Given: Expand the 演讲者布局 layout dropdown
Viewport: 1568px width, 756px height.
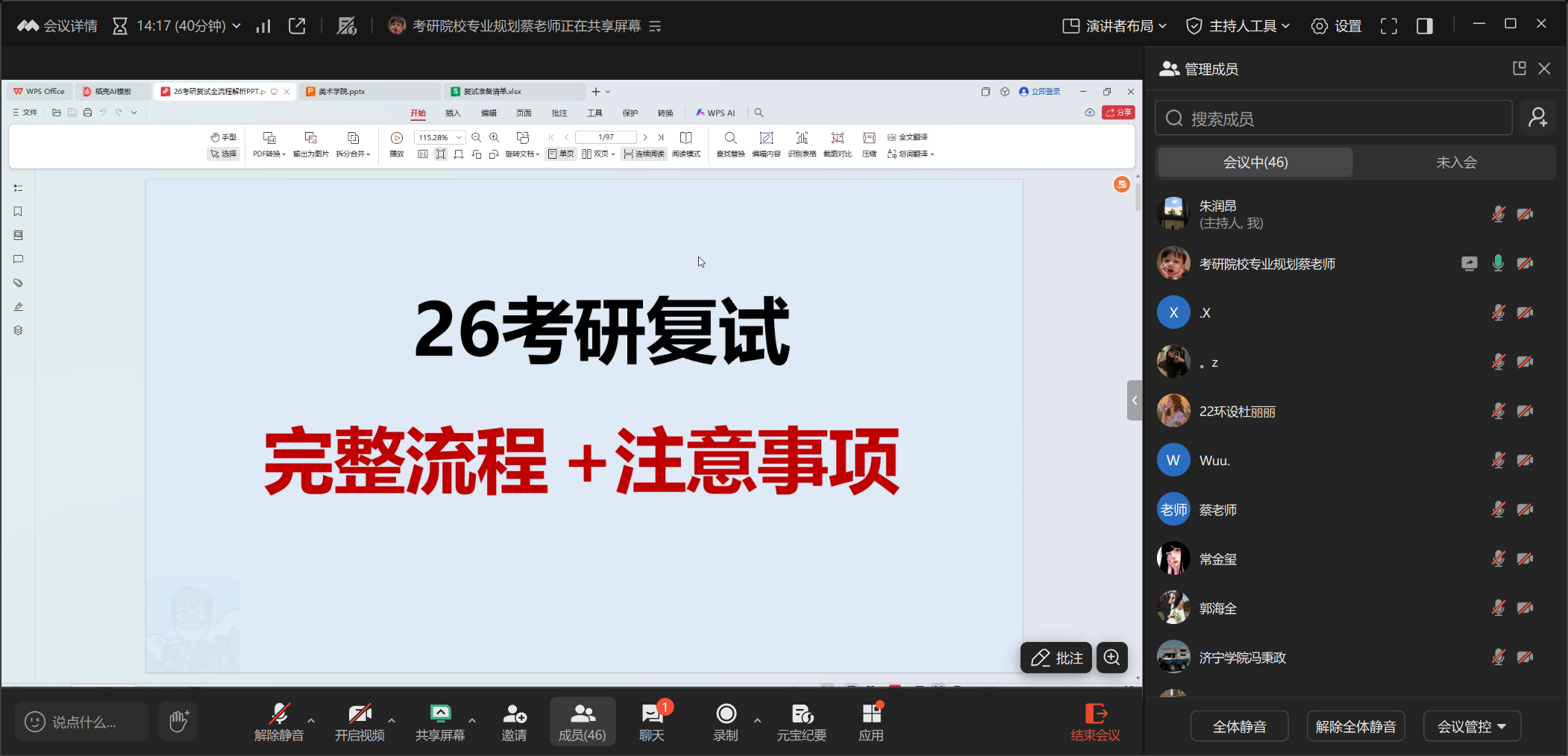Looking at the screenshot, I should pos(1115,26).
